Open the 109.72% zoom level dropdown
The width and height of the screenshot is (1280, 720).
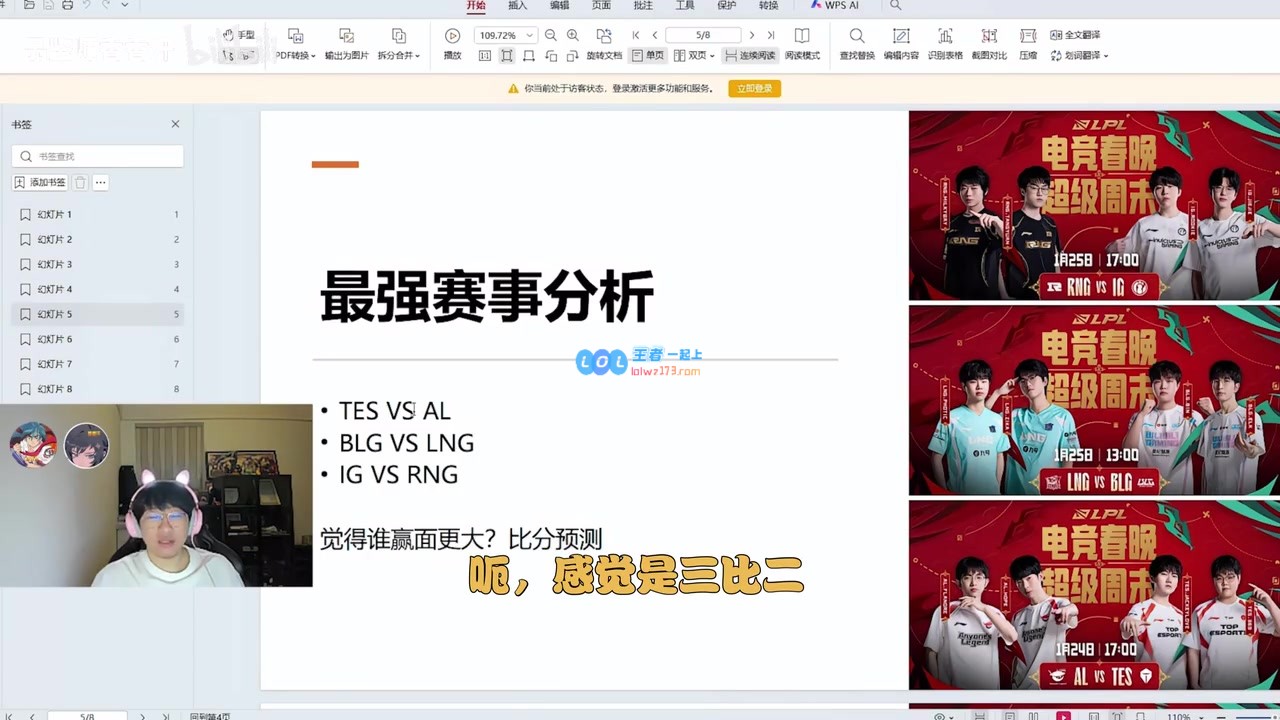(529, 35)
